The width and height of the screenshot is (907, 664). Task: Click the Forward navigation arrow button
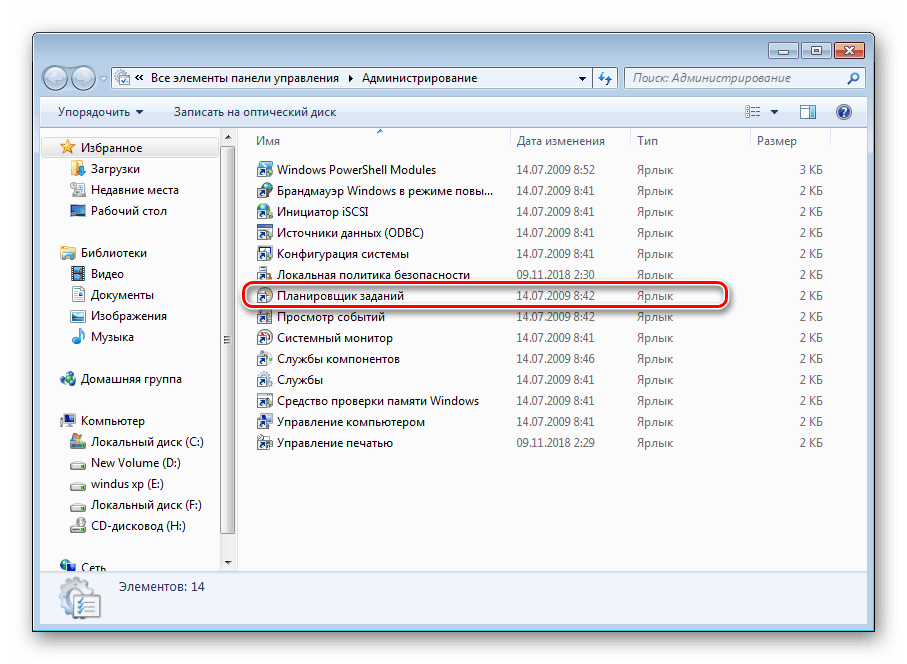83,78
